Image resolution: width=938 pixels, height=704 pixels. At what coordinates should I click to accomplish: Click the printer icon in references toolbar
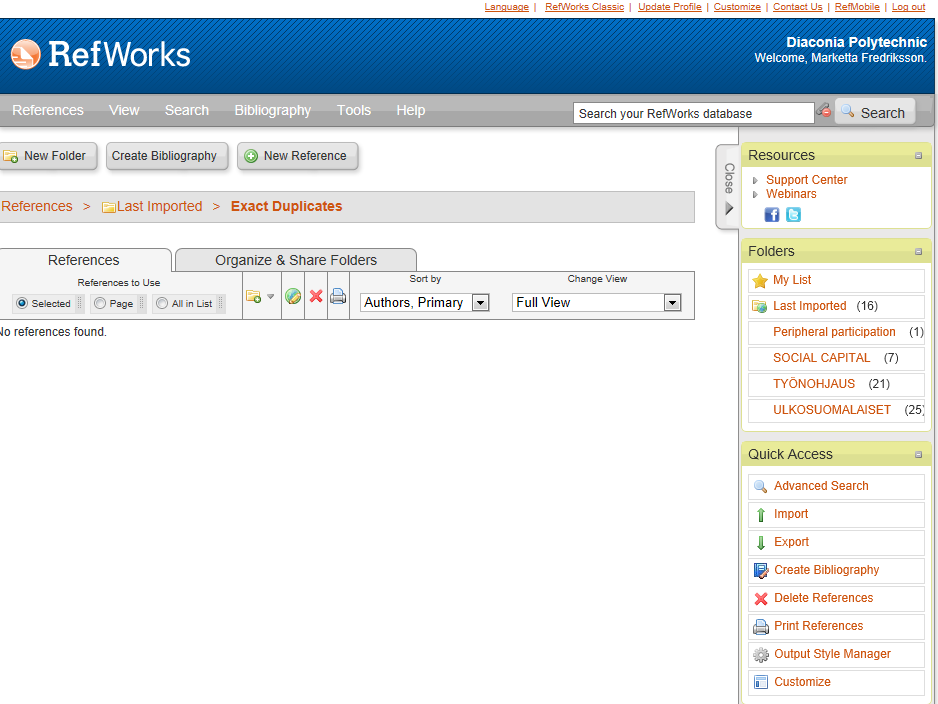tap(338, 295)
